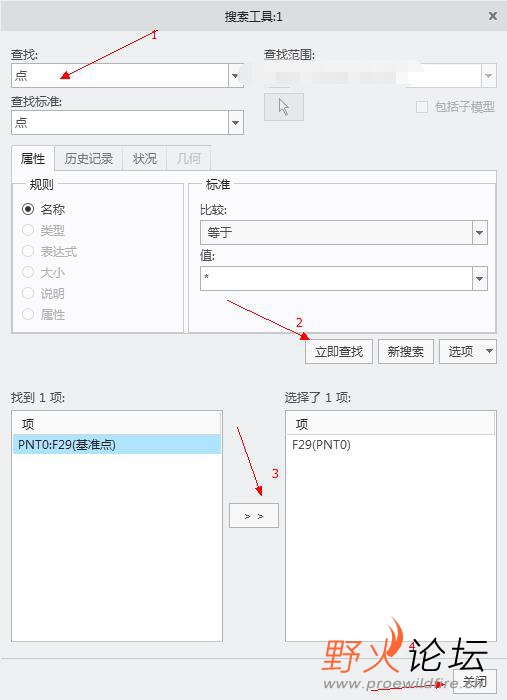
Task: Choose the 表达式 radio option
Action: (28, 251)
